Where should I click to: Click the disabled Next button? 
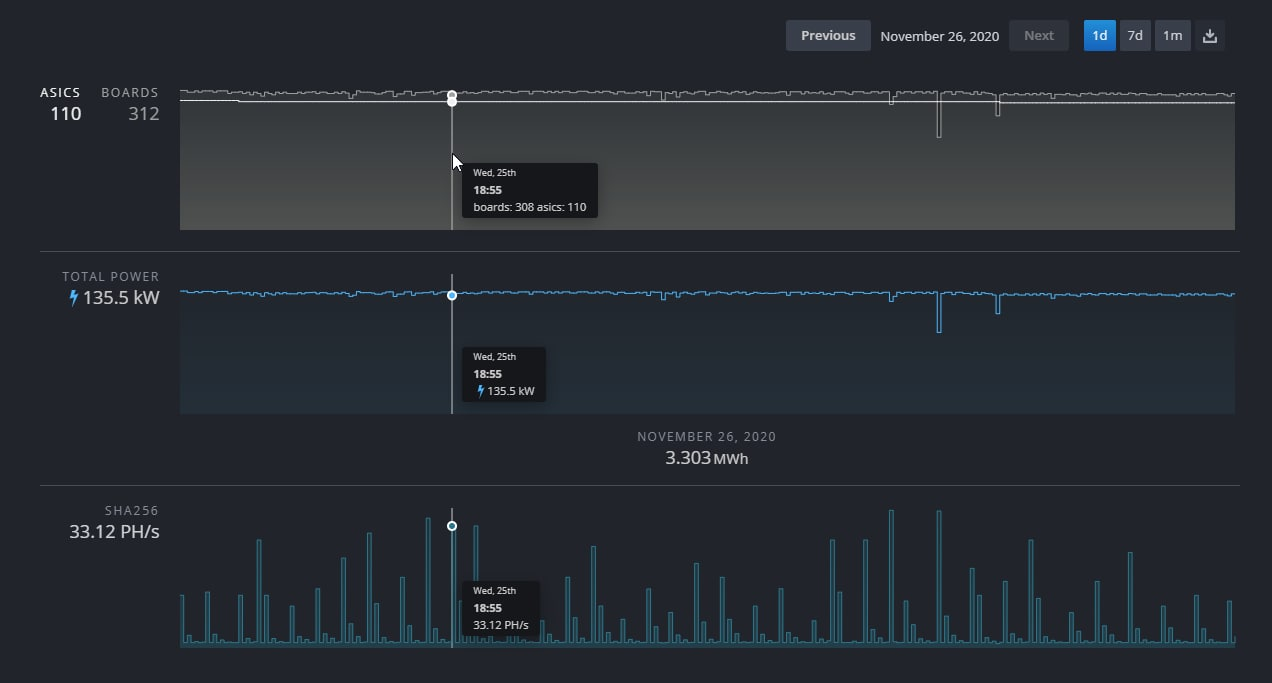click(1039, 36)
